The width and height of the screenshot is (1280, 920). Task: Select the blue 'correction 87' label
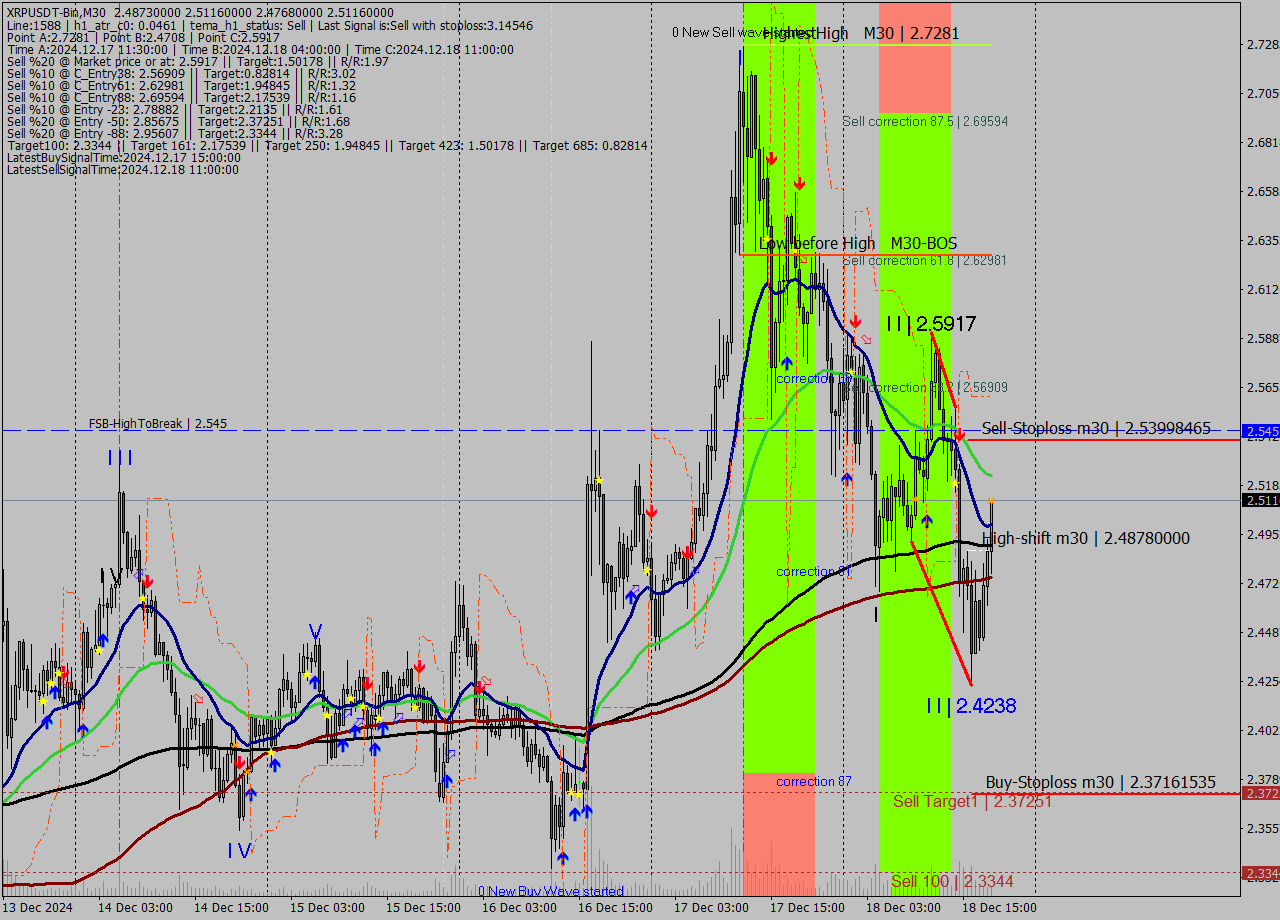coord(814,781)
